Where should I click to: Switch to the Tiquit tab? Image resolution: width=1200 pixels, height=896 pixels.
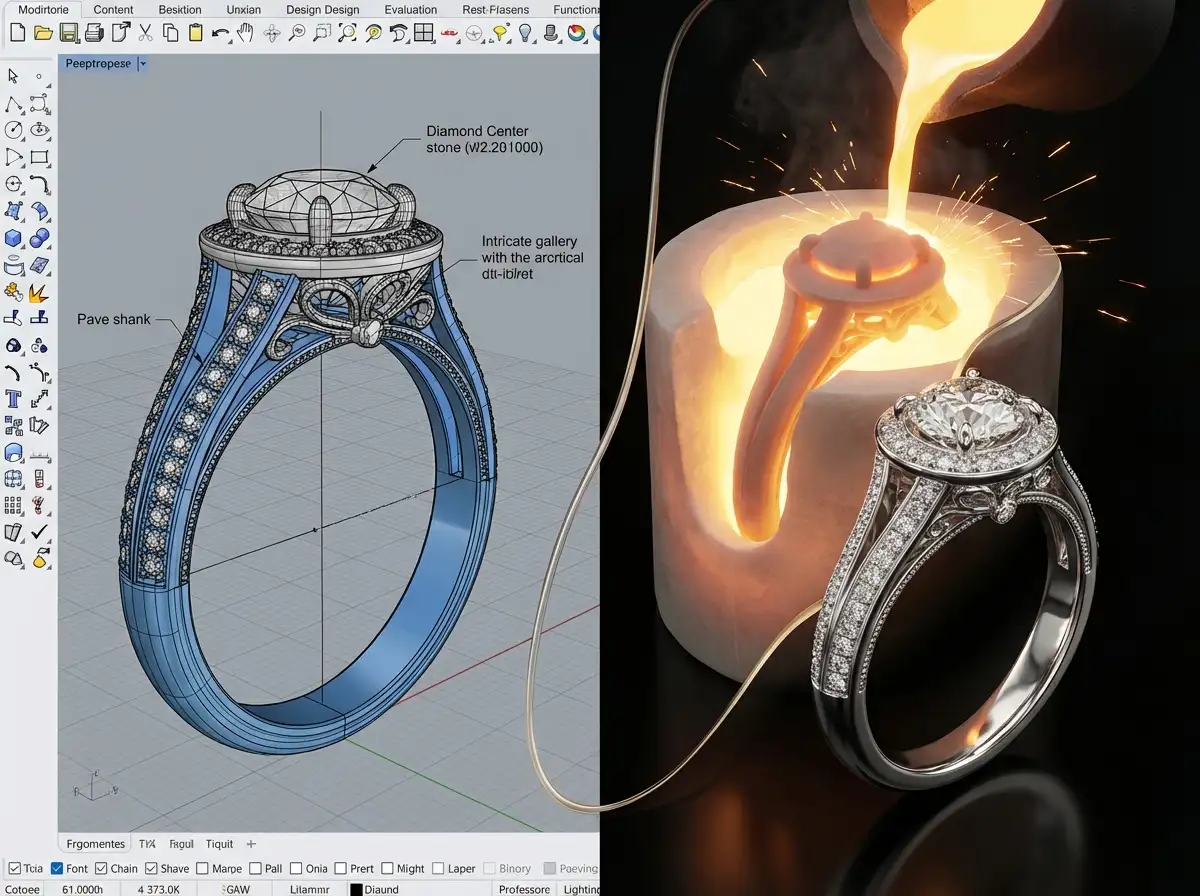click(219, 843)
